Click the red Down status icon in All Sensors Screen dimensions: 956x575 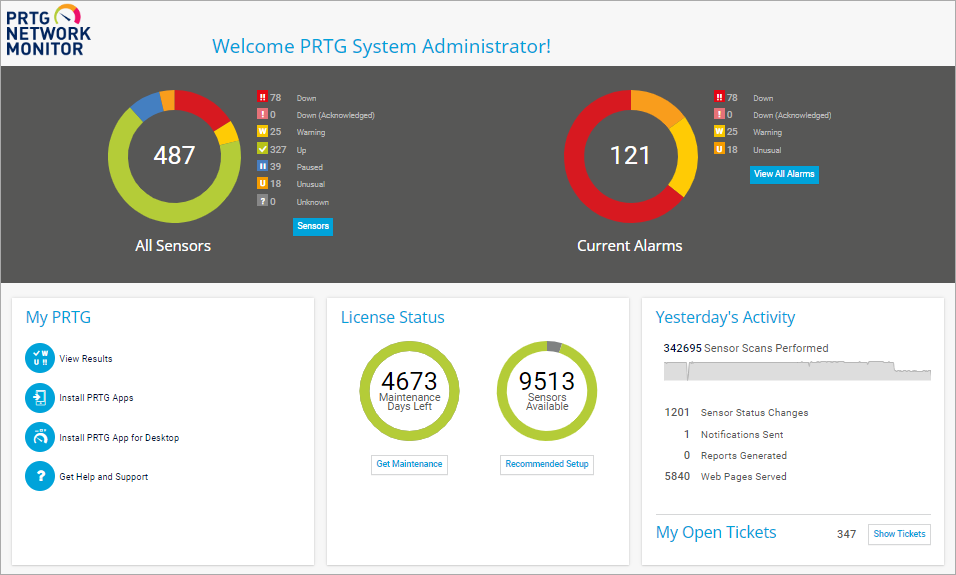pyautogui.click(x=262, y=98)
